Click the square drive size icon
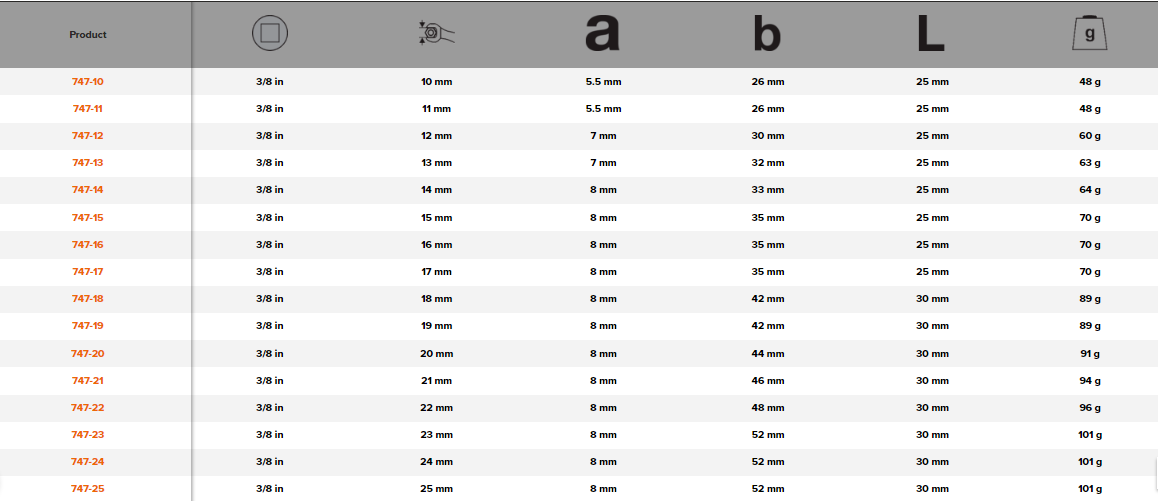Viewport: 1158px width, 501px height. pos(269,34)
